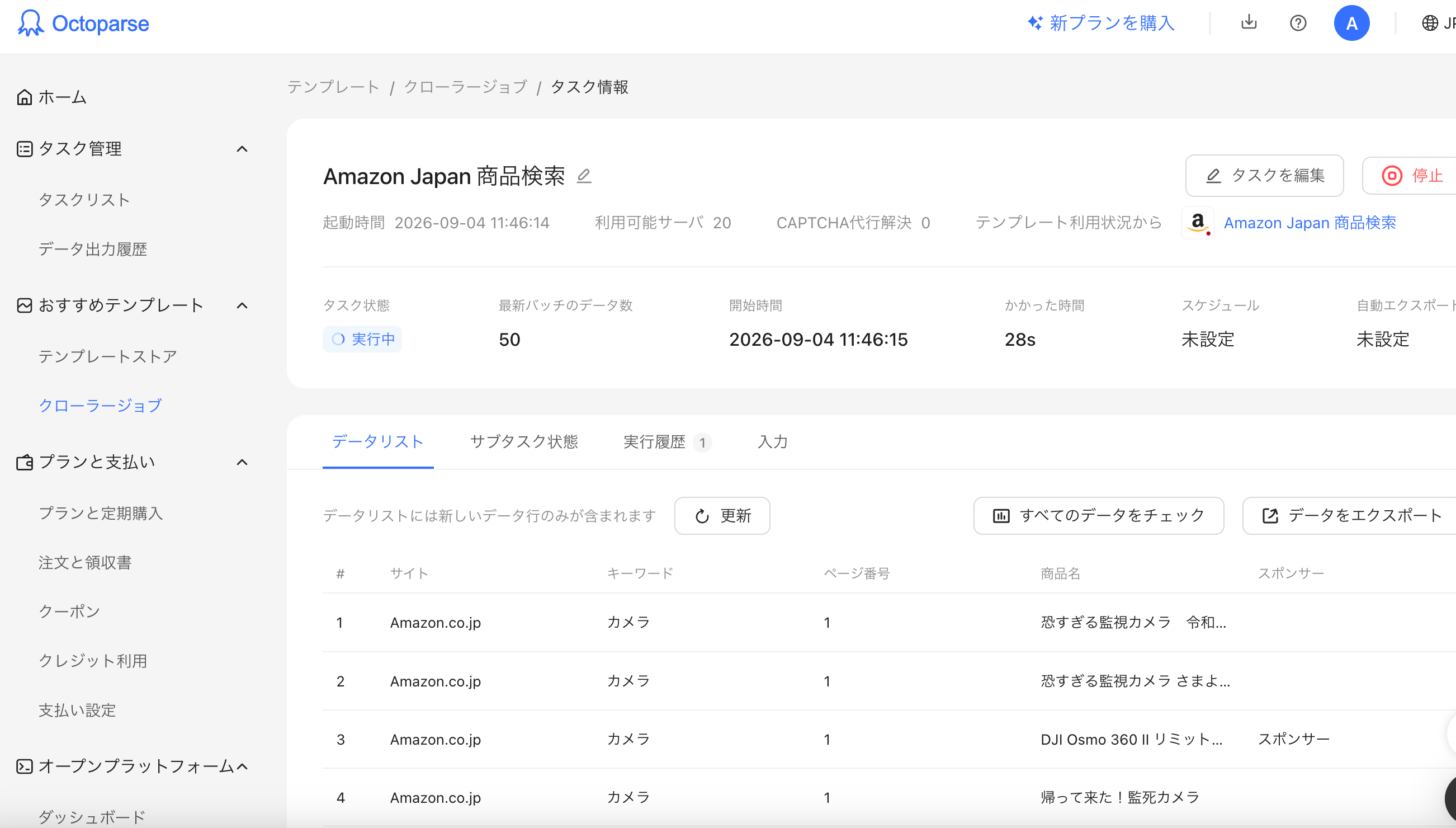Open 支払い設定 in sidebar

pyautogui.click(x=77, y=711)
